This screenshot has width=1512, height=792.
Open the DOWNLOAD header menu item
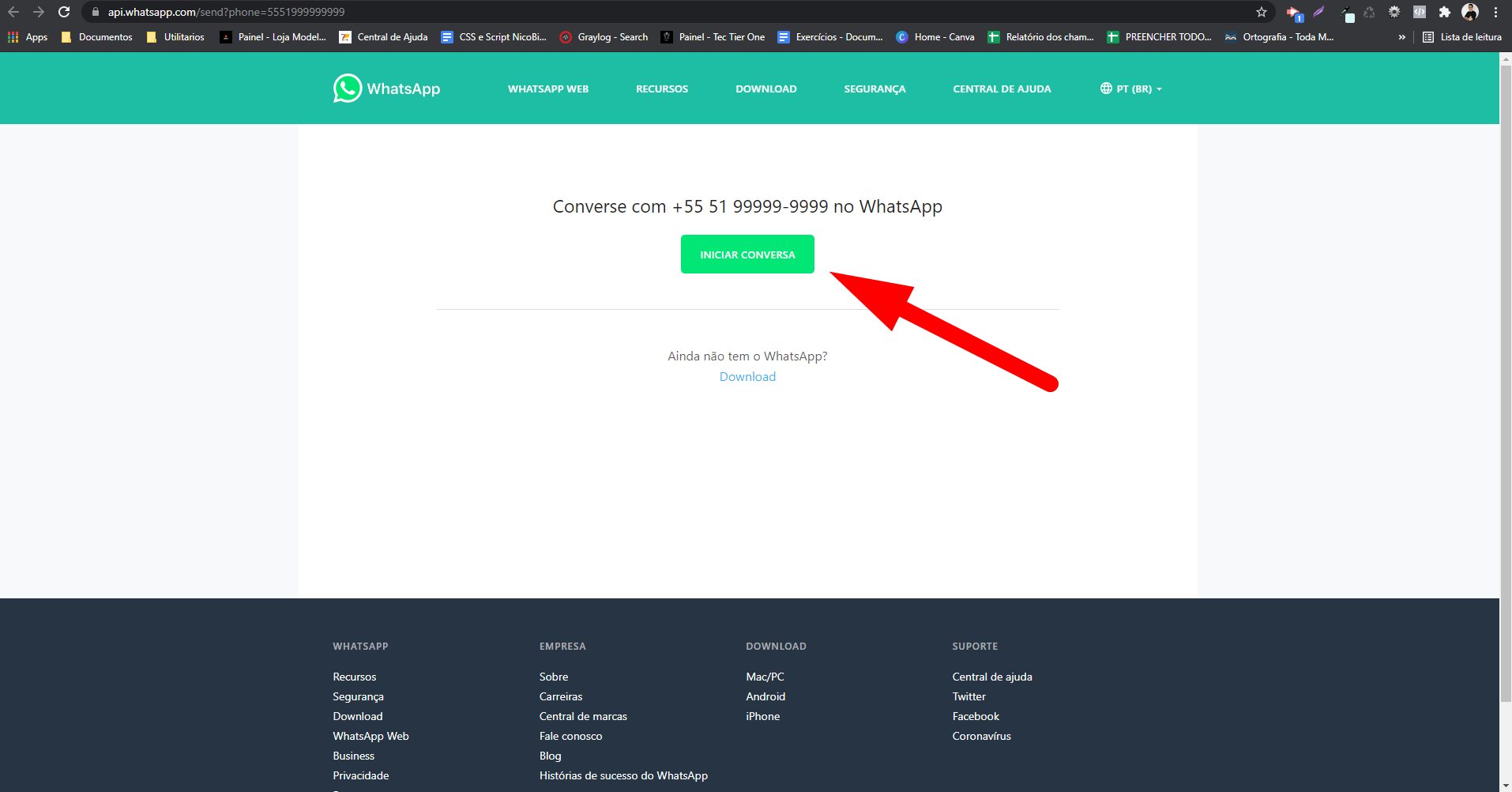click(x=766, y=89)
